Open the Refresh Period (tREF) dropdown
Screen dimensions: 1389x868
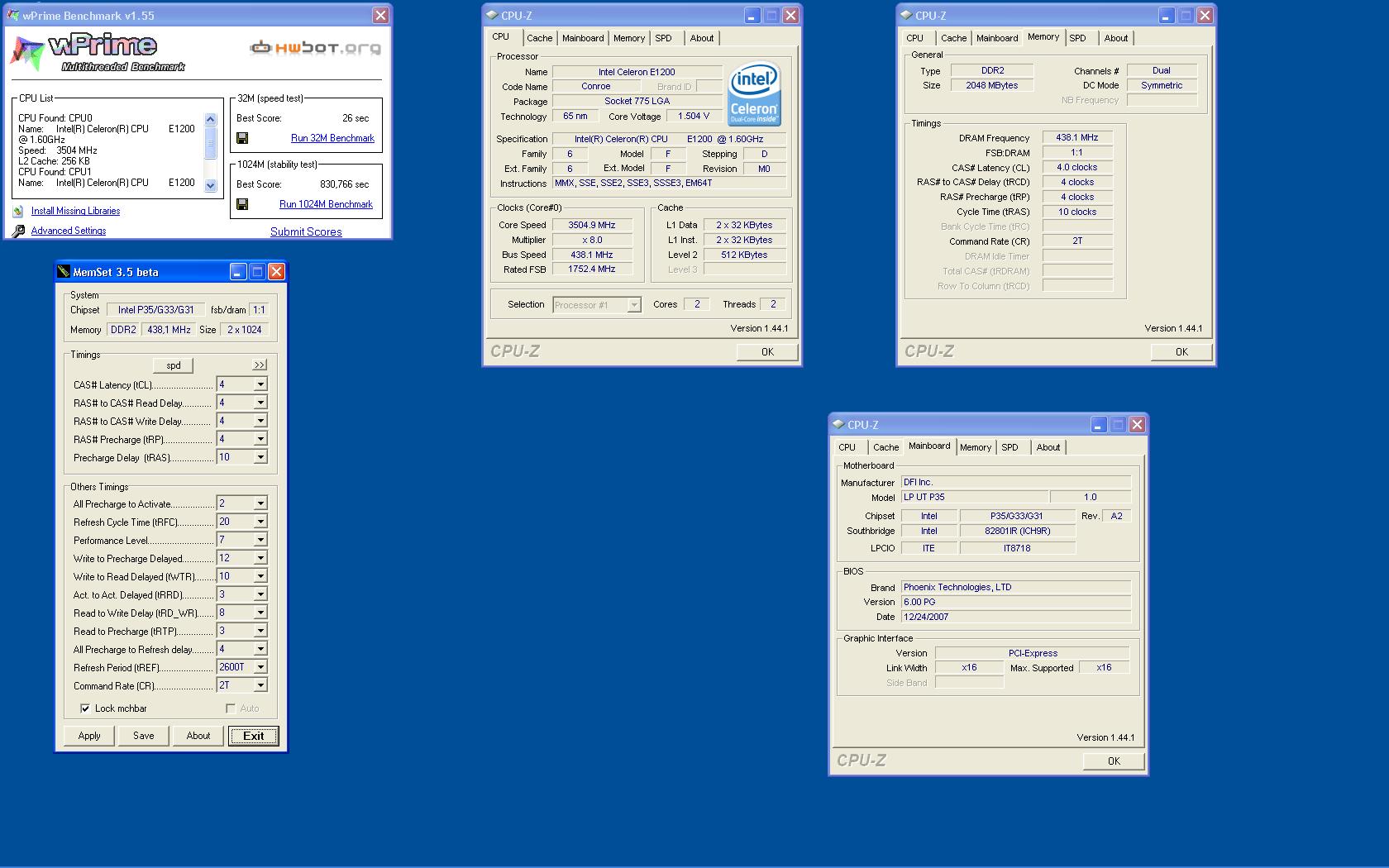(260, 667)
